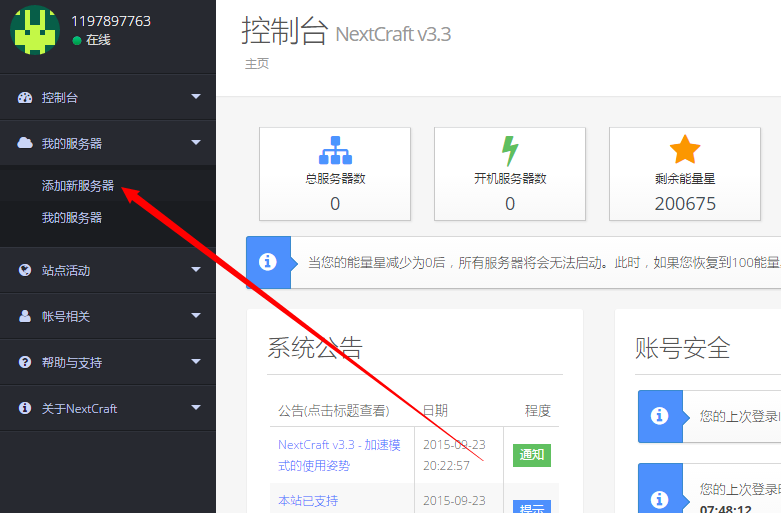Open the 本站已支持 announcement link
The image size is (781, 513).
pos(308,501)
